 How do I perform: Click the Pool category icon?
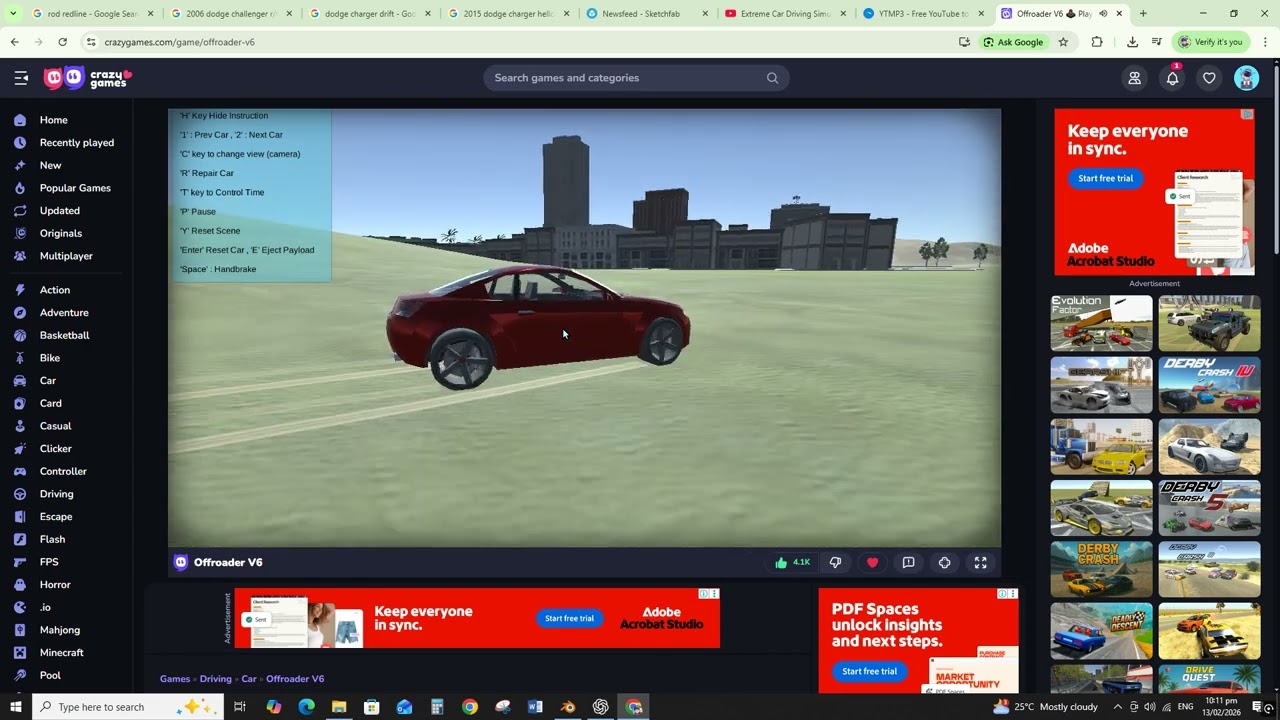(x=20, y=675)
